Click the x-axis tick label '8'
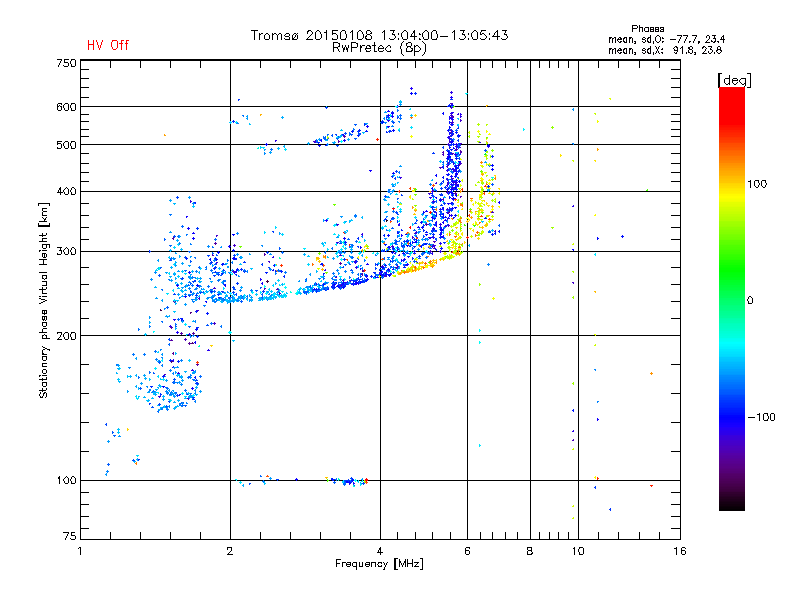The image size is (800, 600). click(x=530, y=551)
